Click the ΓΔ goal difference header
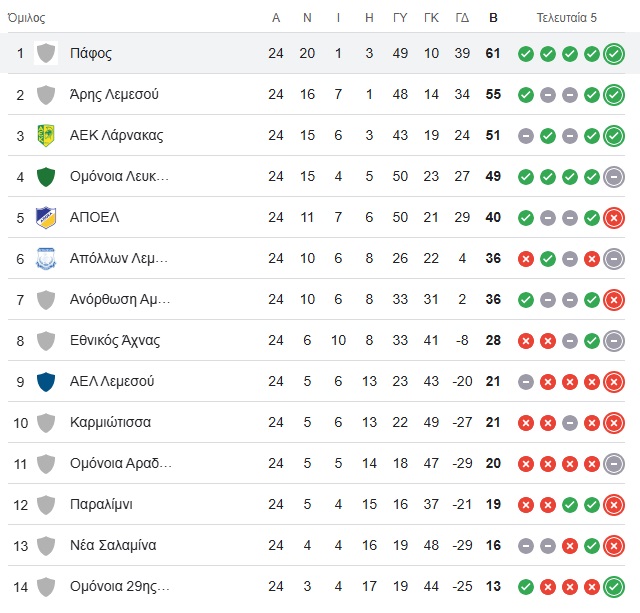 [462, 18]
